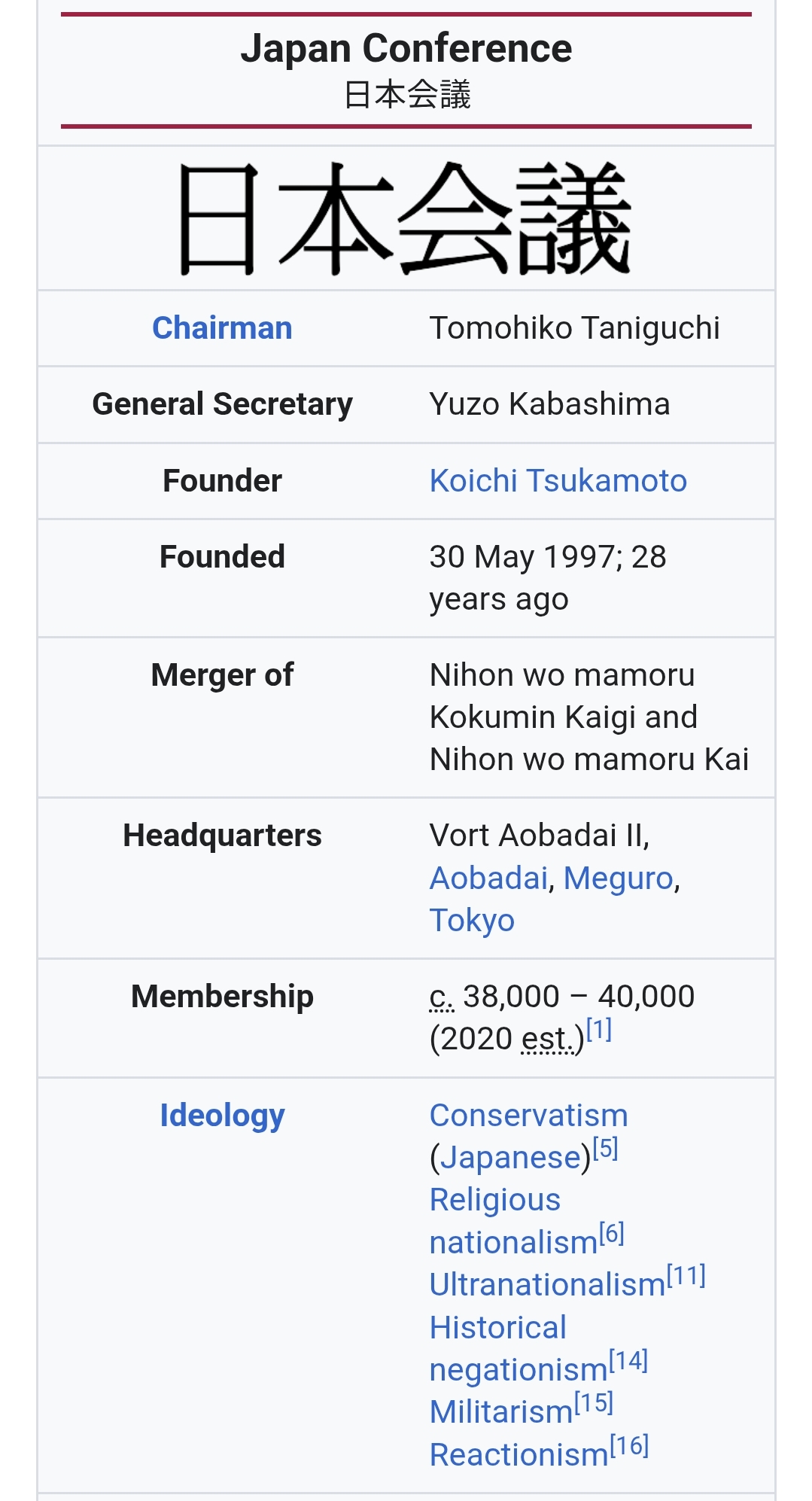Click the Ideology label link
The image size is (812, 1501).
(222, 1116)
